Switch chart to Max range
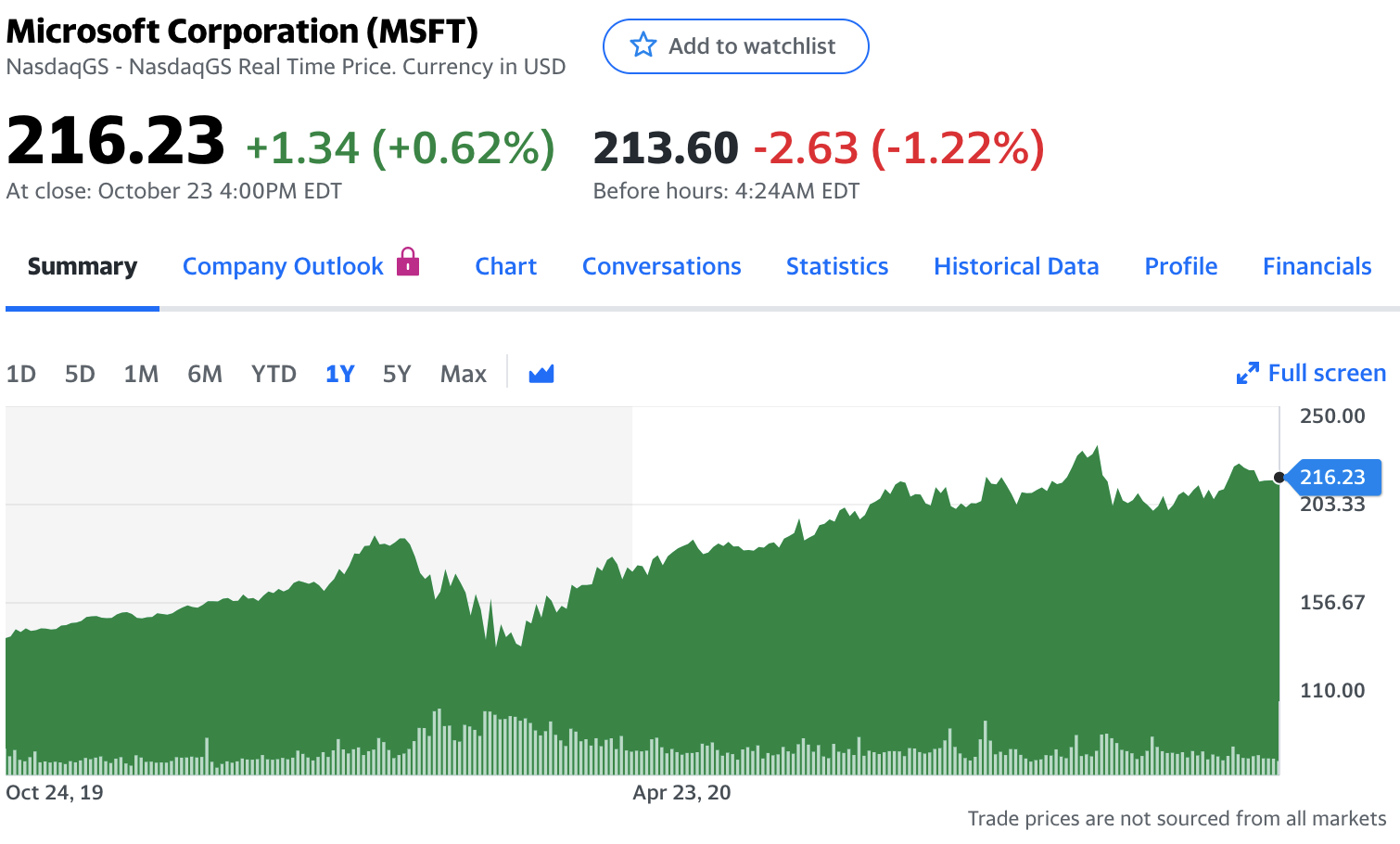The width and height of the screenshot is (1400, 844). 464,374
